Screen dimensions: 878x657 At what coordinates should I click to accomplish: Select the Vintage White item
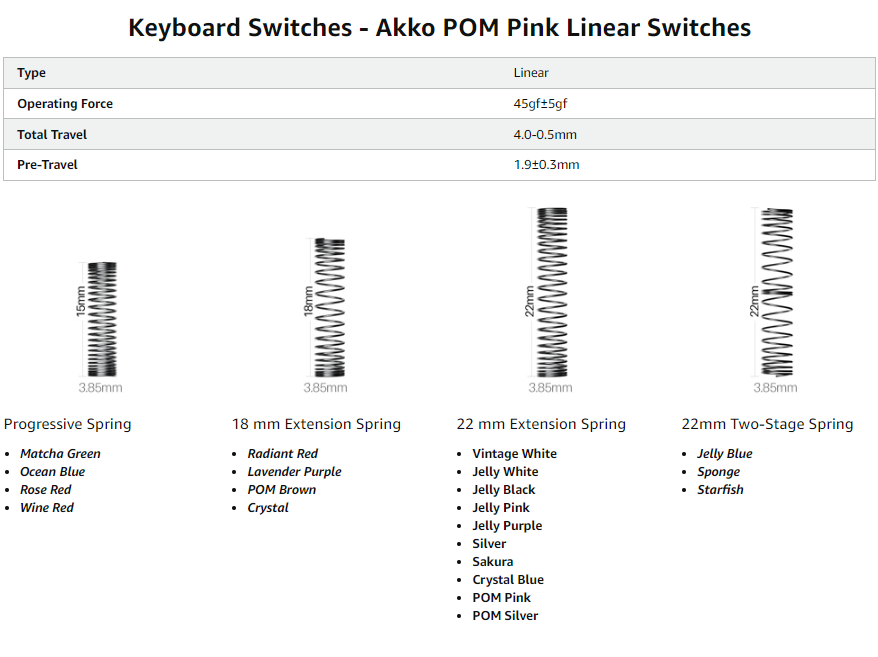coord(515,454)
